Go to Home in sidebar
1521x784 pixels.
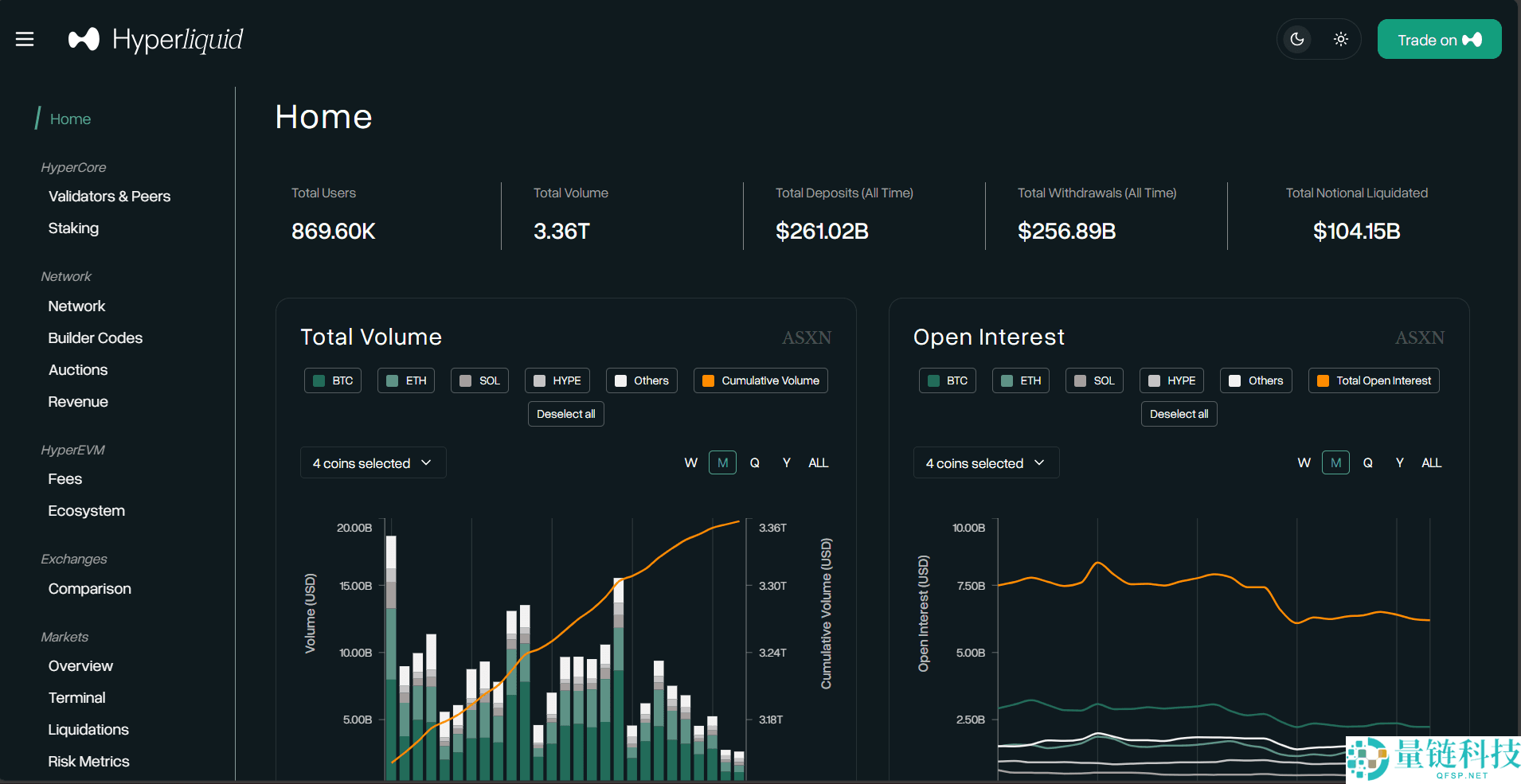point(70,119)
